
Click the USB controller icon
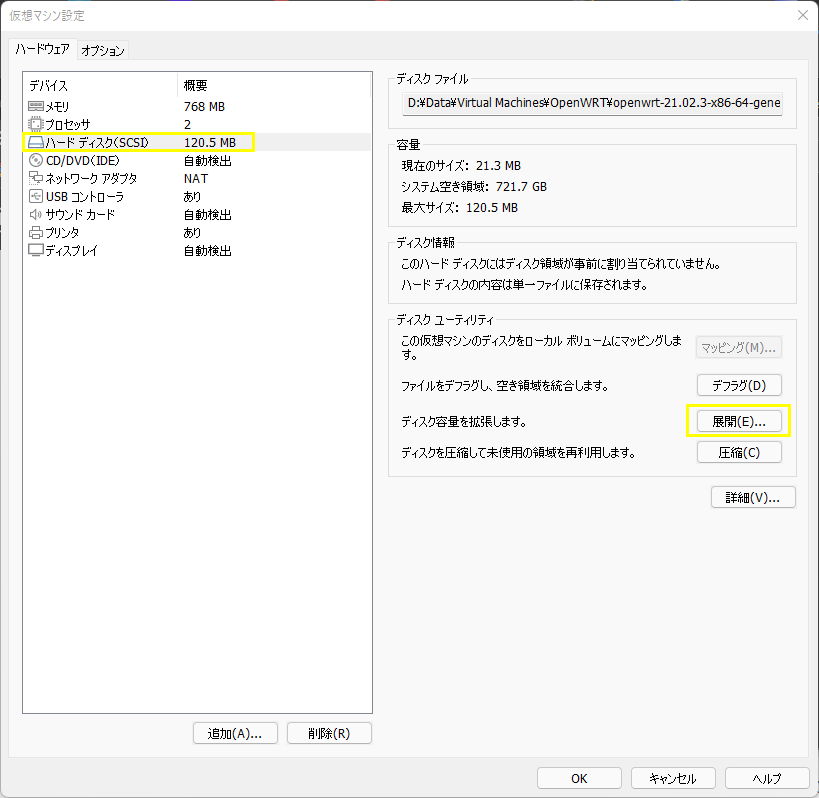click(36, 196)
